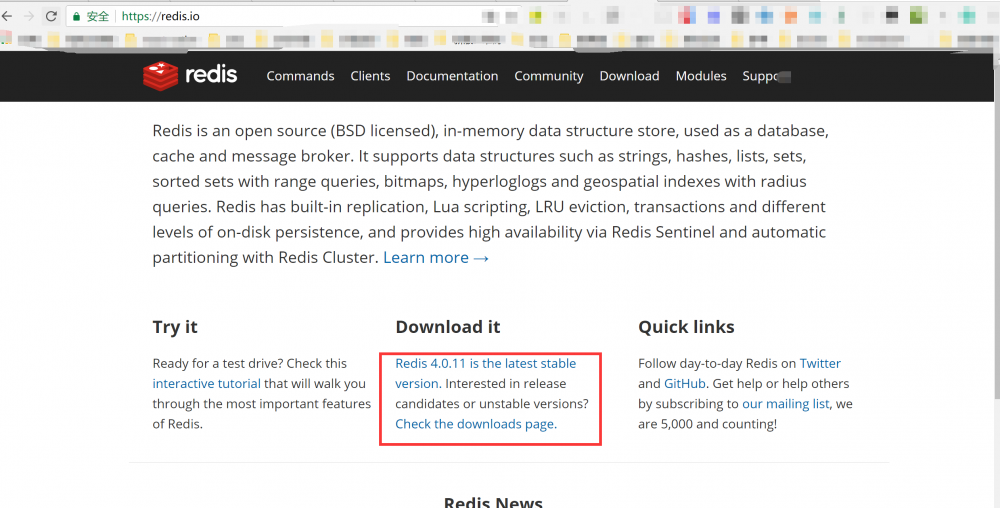
Task: Open the Twitter link
Action: pyautogui.click(x=820, y=363)
